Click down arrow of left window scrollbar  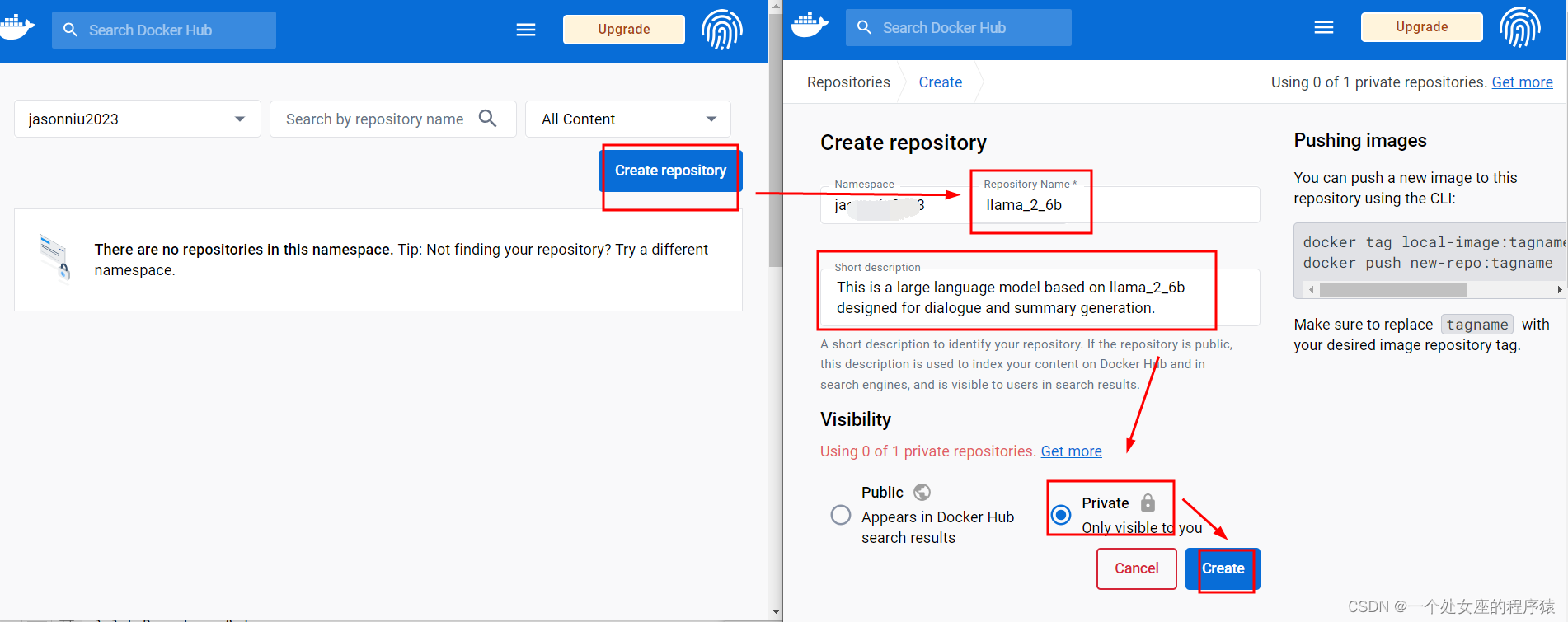click(775, 612)
